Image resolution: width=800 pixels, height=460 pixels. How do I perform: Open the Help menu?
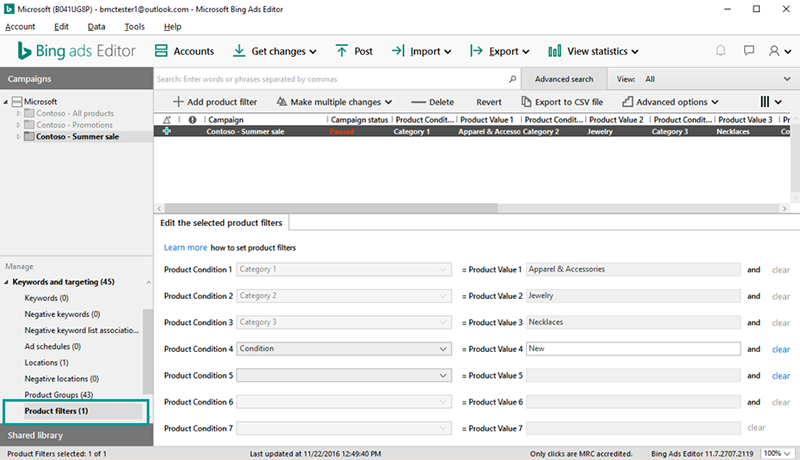coord(172,27)
